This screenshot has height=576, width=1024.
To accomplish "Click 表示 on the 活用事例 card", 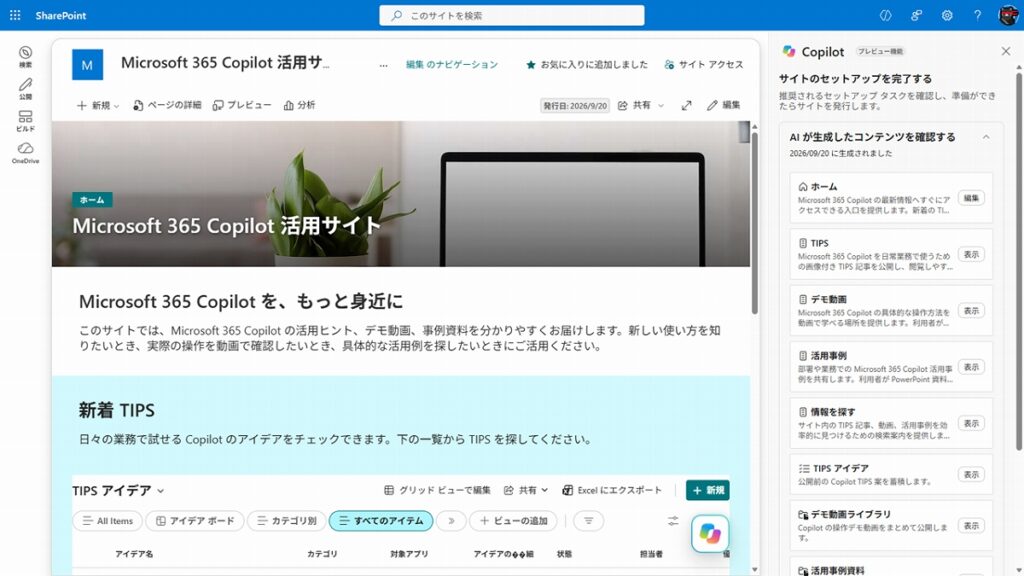I will pyautogui.click(x=971, y=367).
